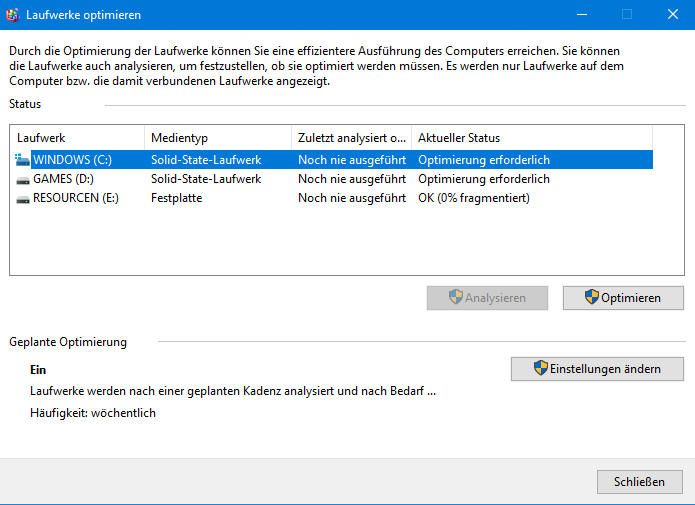This screenshot has height=505, width=695.
Task: Sort by the Medientyp column header
Action: tap(218, 138)
